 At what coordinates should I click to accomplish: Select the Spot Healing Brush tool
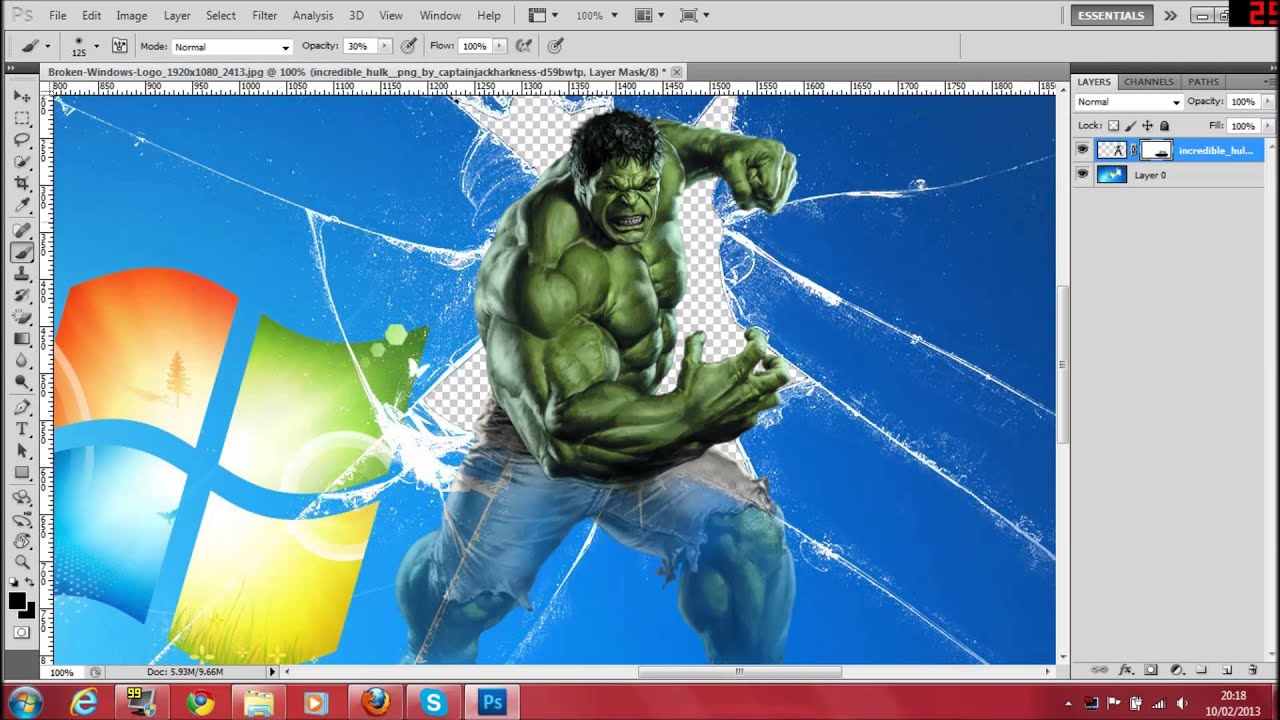click(x=21, y=231)
